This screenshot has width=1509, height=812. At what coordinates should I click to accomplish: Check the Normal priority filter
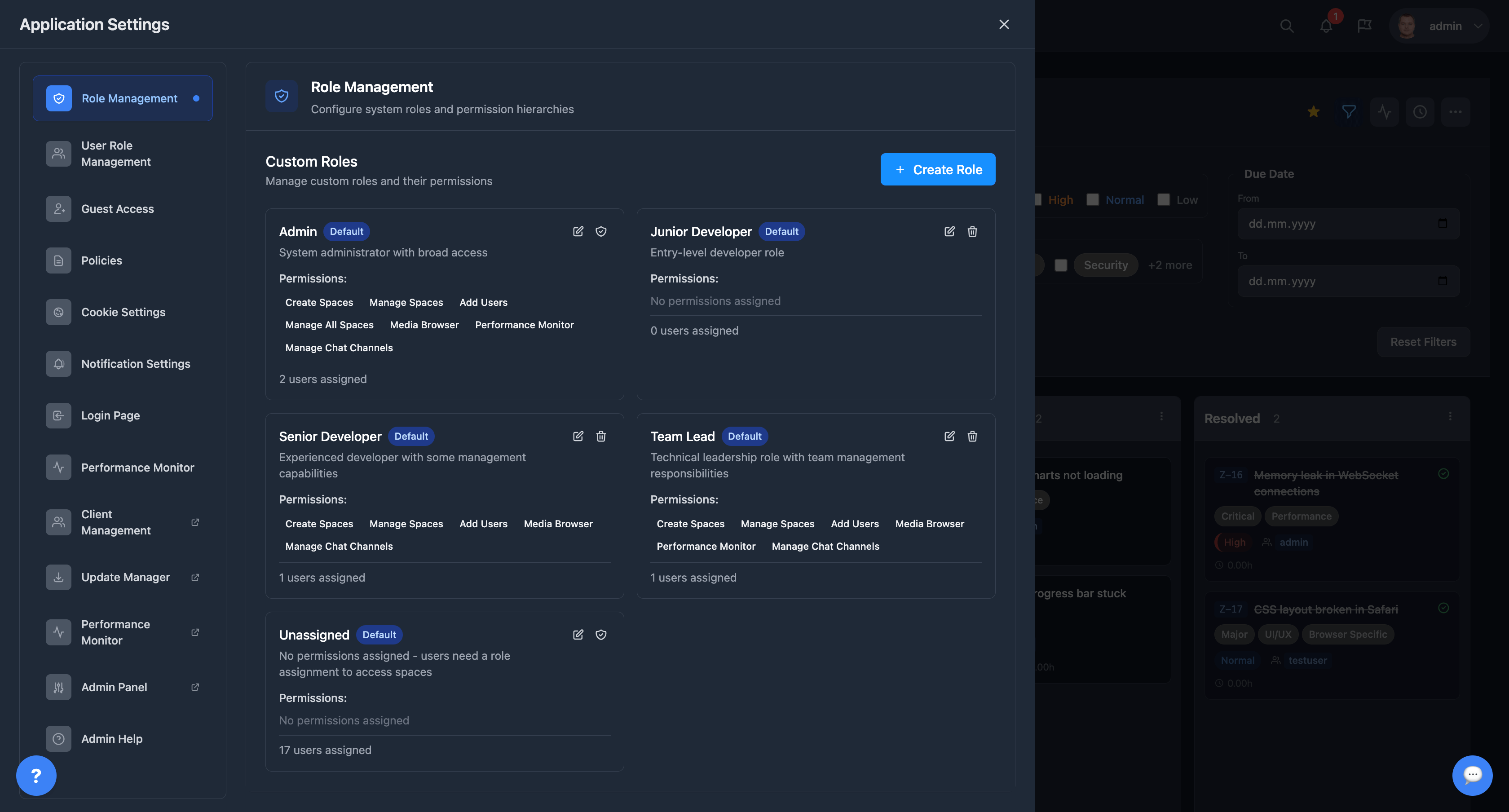1093,200
